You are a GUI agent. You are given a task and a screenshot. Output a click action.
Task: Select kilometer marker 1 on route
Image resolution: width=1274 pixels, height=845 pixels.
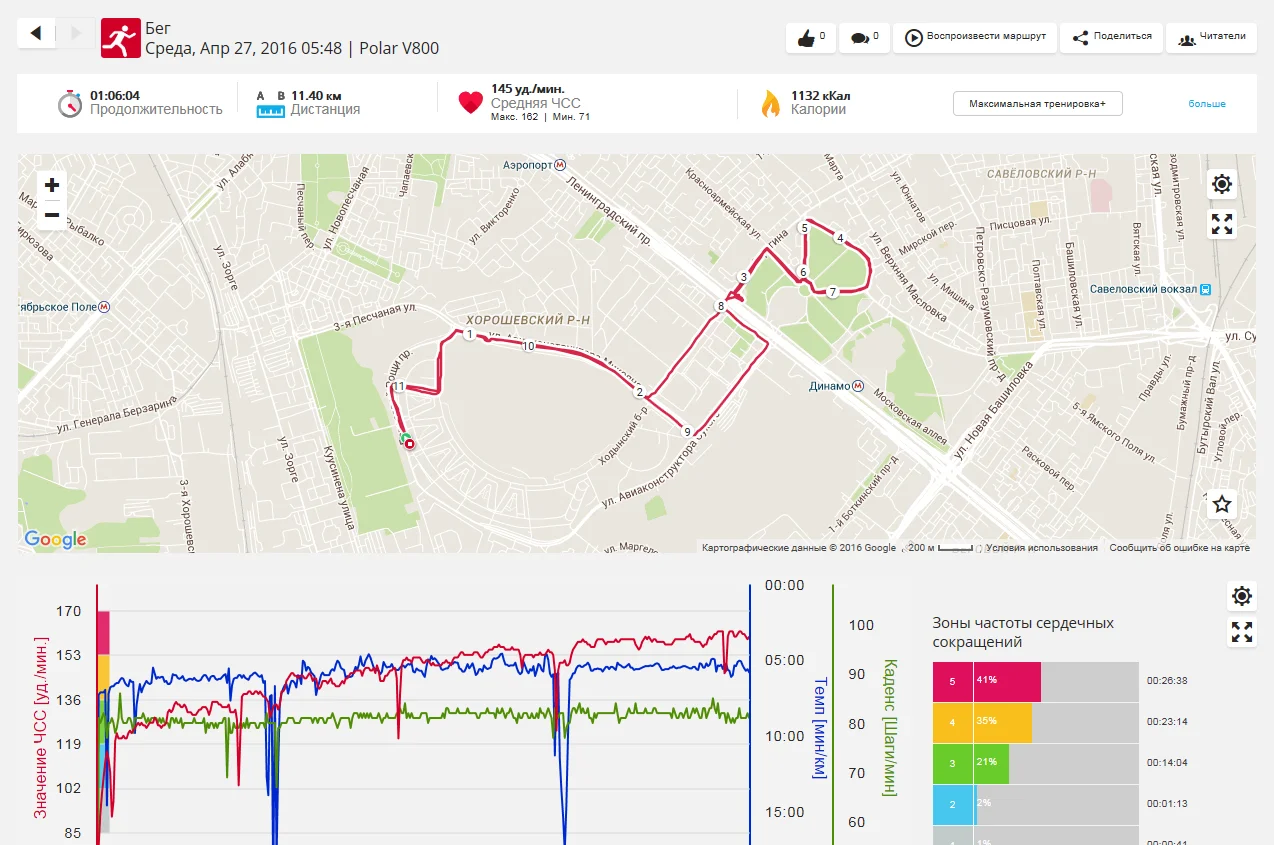click(469, 334)
